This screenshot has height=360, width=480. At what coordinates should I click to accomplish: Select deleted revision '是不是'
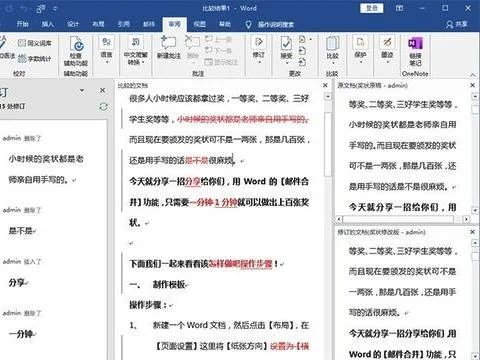pyautogui.click(x=20, y=231)
